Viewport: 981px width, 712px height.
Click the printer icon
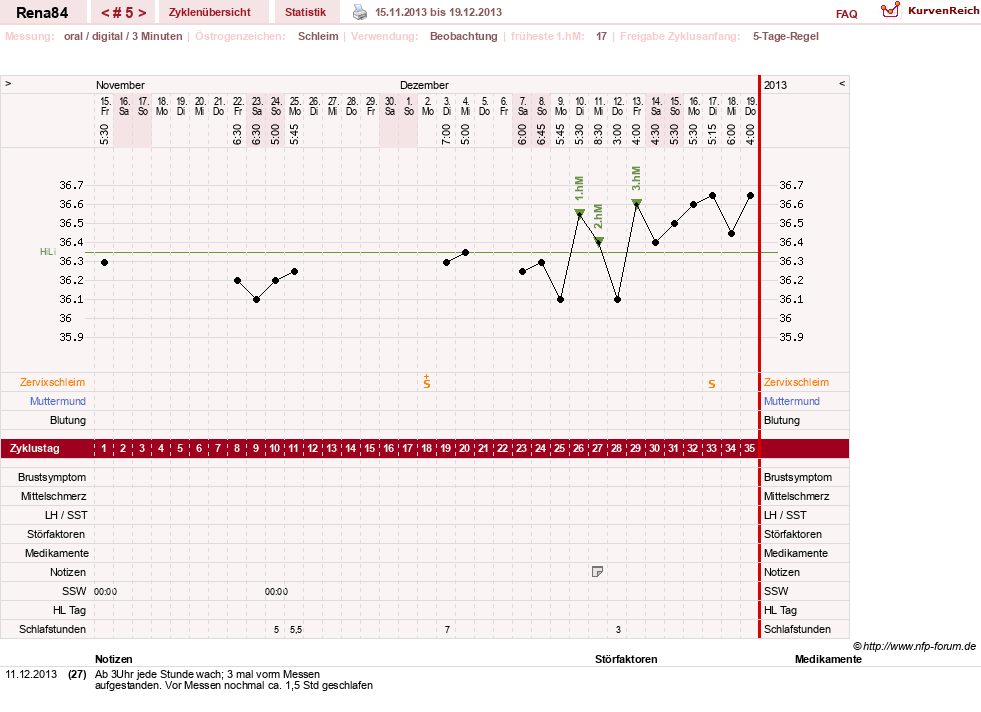coord(360,12)
